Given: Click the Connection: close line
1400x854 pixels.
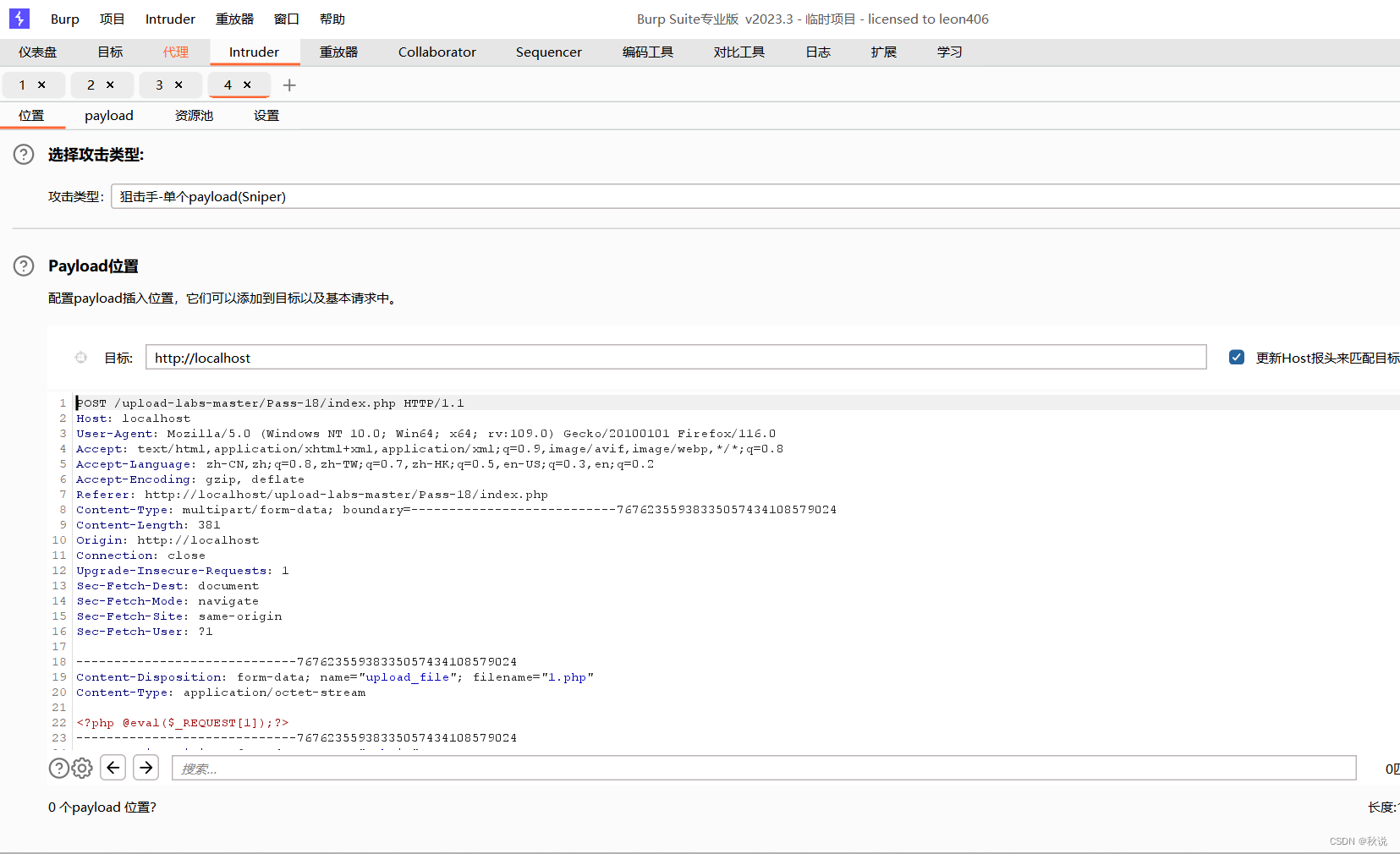Looking at the screenshot, I should [x=140, y=556].
